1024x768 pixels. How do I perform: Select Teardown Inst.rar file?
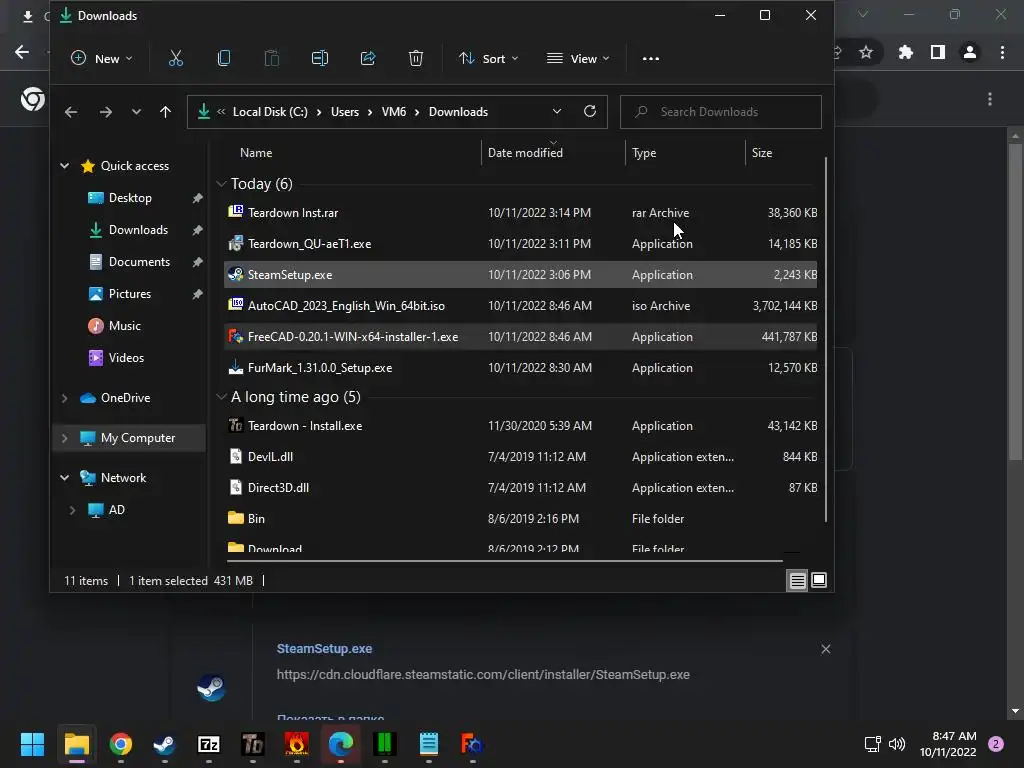[x=520, y=213]
